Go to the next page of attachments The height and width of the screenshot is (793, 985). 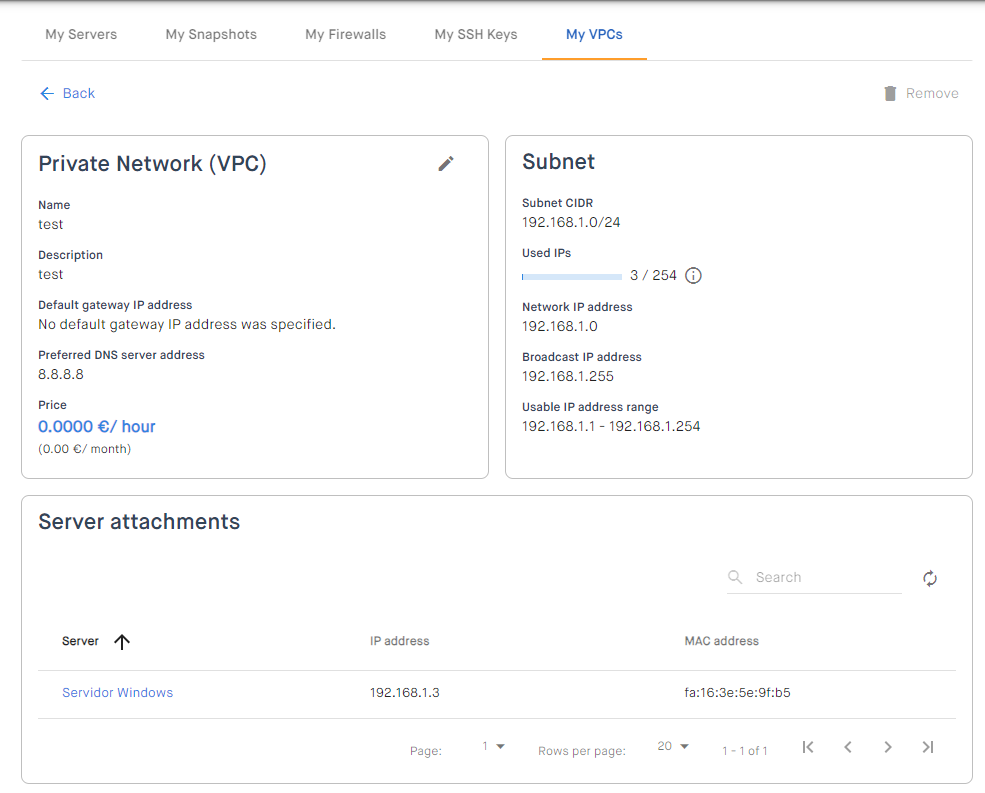[x=888, y=747]
